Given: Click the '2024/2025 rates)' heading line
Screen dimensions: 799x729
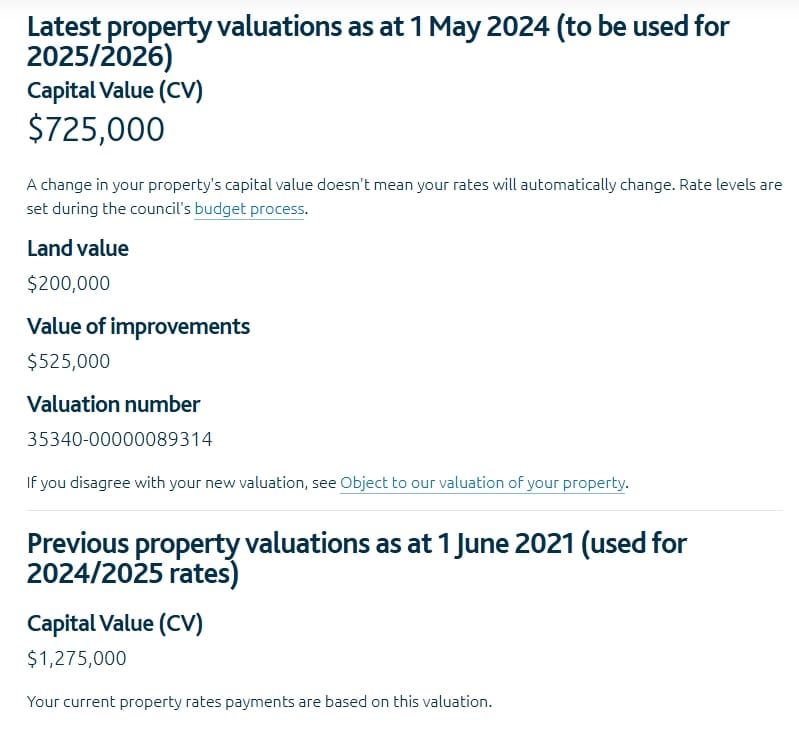Looking at the screenshot, I should pyautogui.click(x=132, y=574).
